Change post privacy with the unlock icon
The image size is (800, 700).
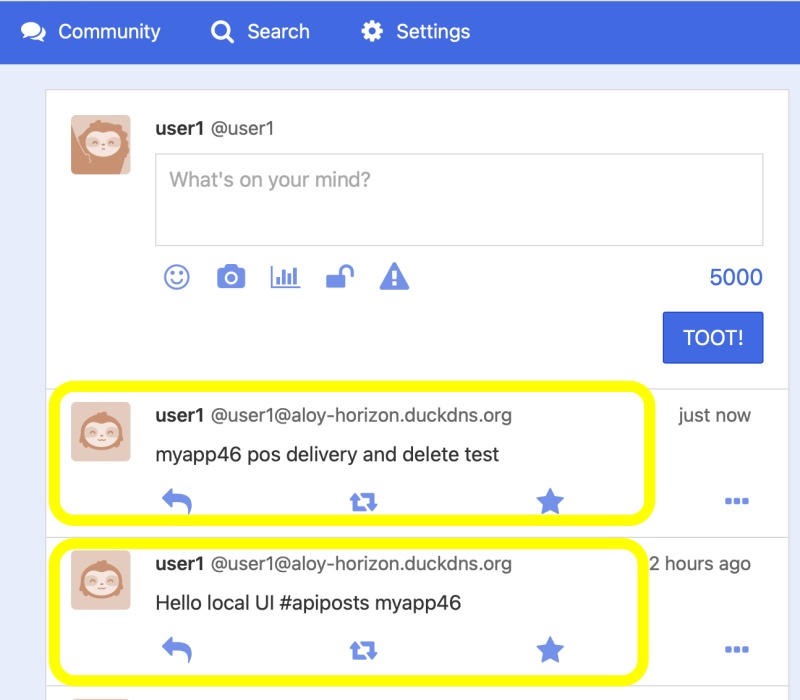pos(340,277)
